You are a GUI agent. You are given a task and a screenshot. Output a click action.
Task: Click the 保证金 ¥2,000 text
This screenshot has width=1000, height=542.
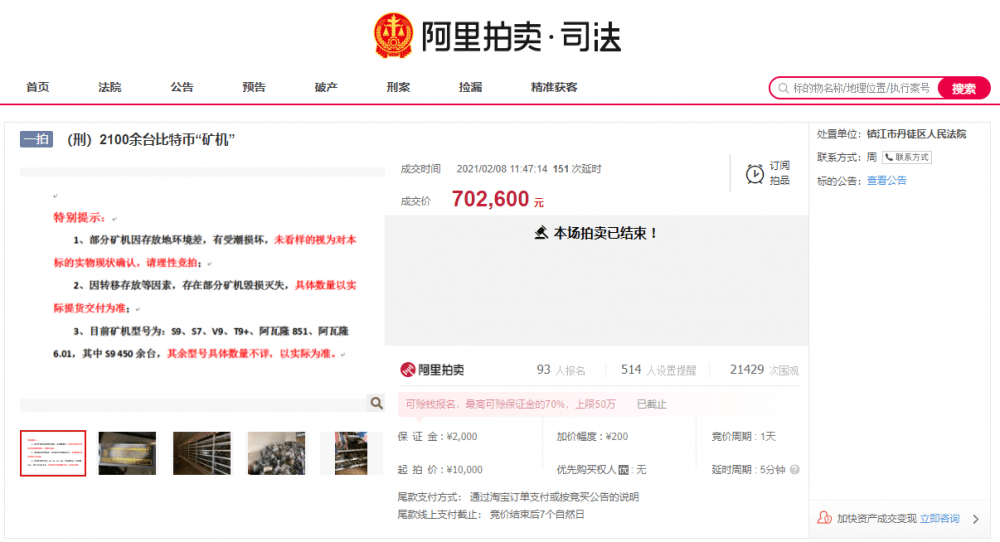[x=437, y=437]
